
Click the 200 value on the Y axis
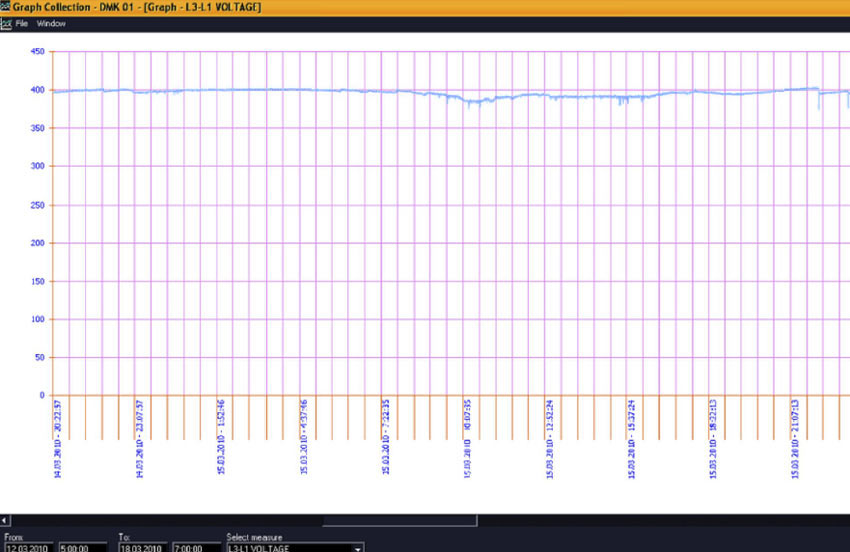point(36,243)
